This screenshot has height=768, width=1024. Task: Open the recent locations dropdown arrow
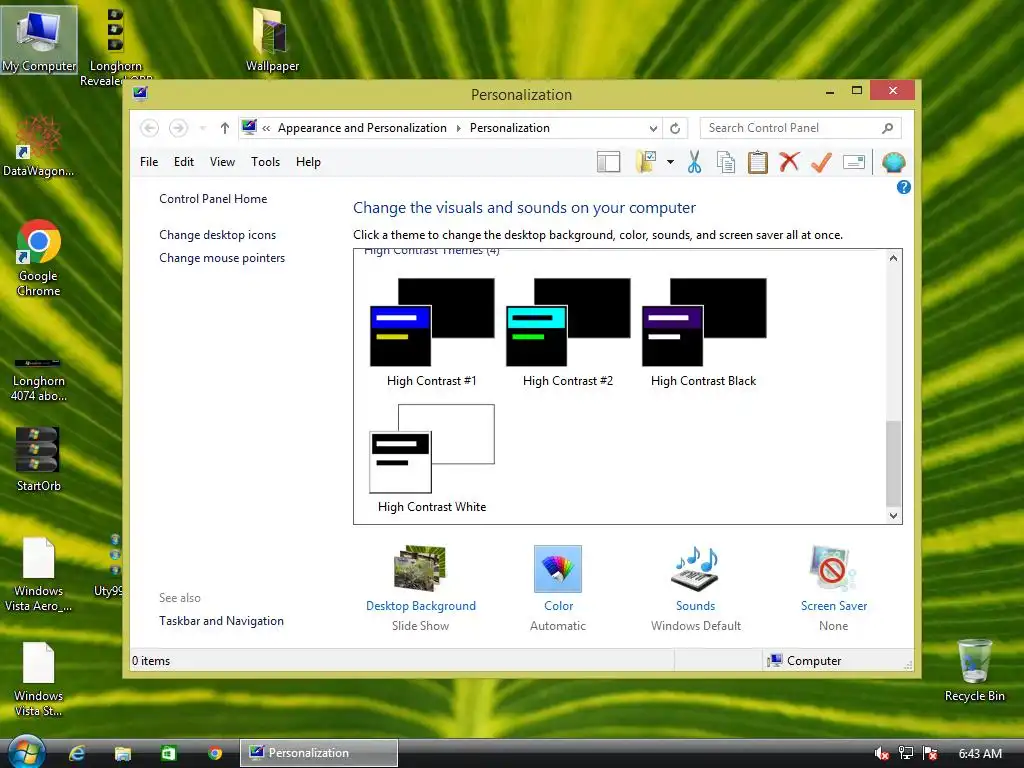[202, 128]
